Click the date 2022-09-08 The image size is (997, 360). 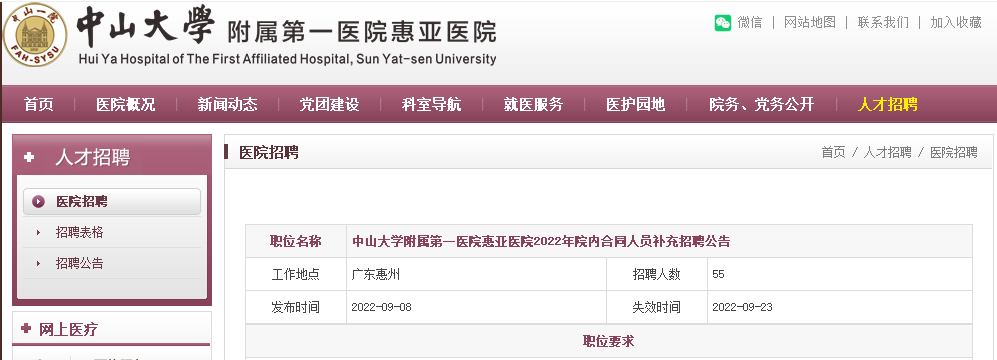[382, 308]
